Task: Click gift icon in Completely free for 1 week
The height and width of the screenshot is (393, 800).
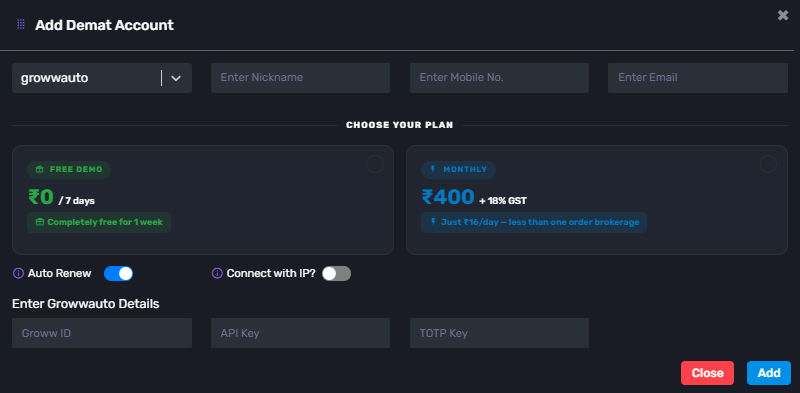Action: pos(40,223)
